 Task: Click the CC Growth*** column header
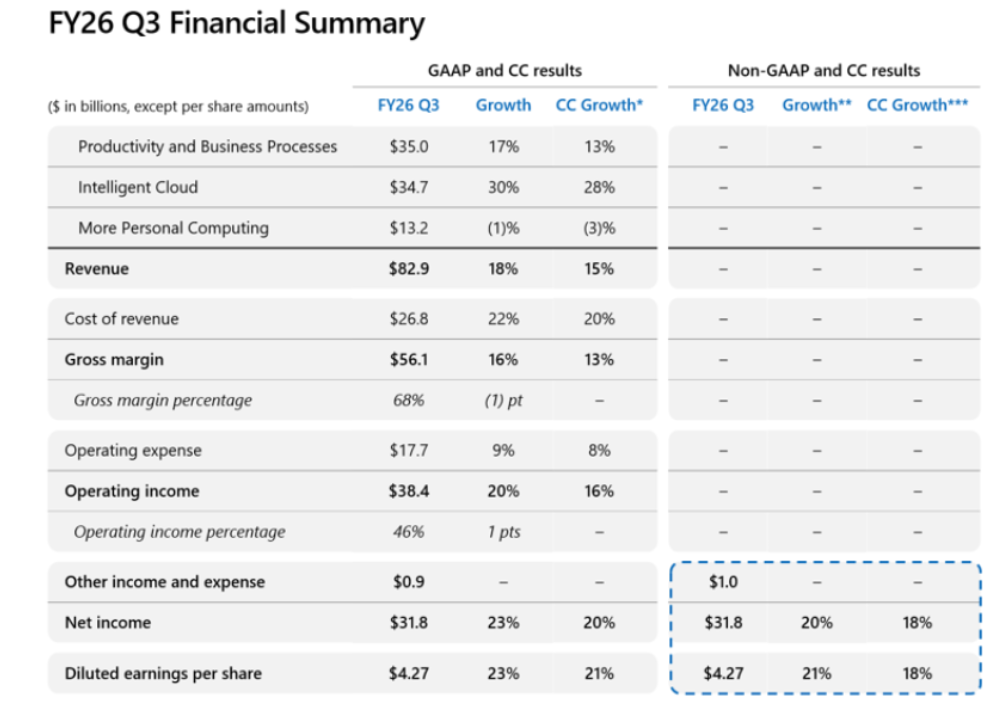point(917,105)
